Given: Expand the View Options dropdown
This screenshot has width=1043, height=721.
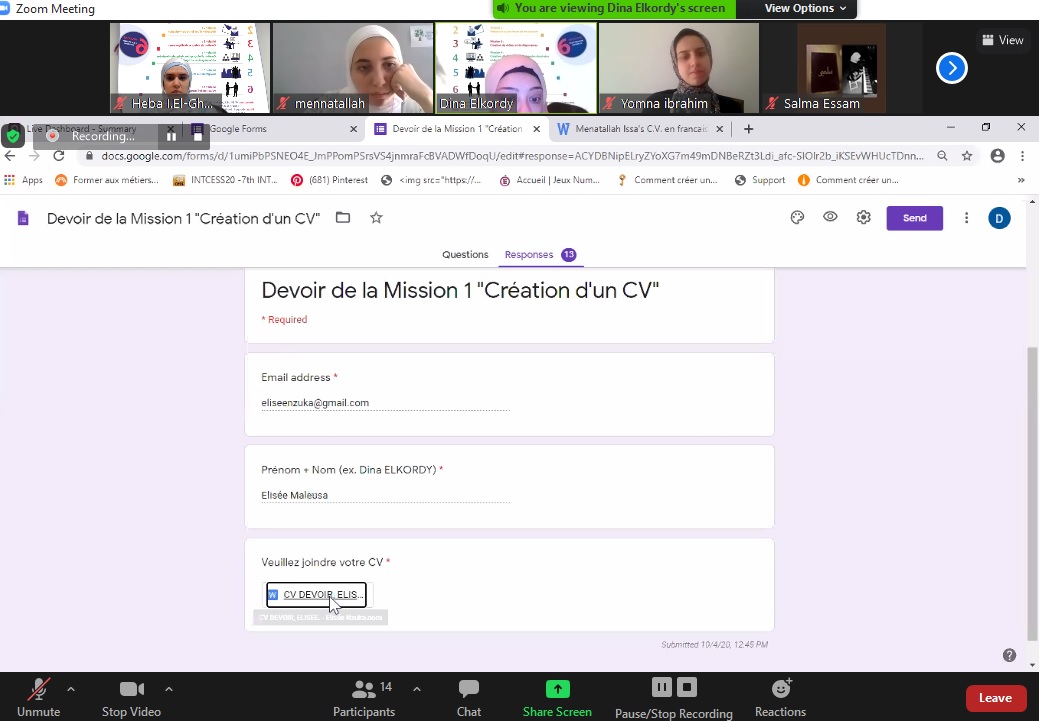Looking at the screenshot, I should tap(805, 8).
